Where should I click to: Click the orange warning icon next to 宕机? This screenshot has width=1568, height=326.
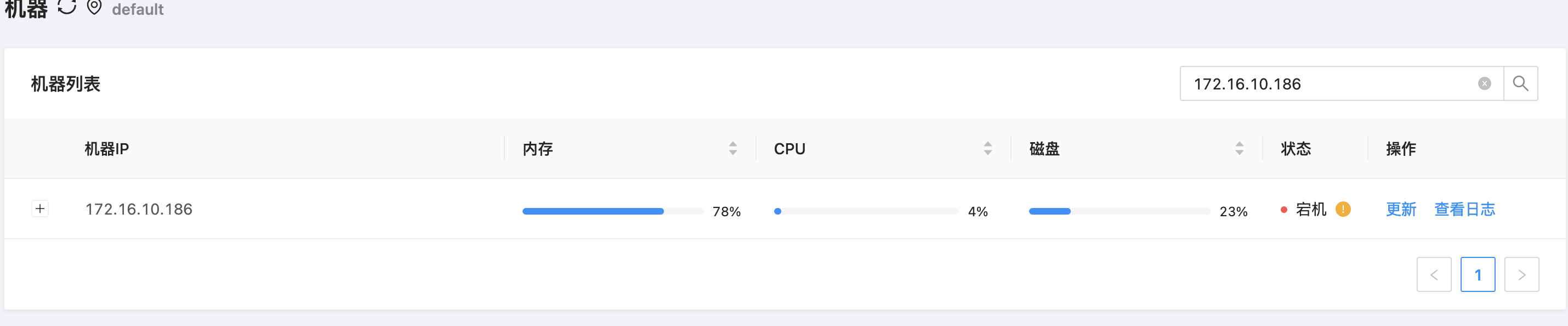tap(1343, 209)
